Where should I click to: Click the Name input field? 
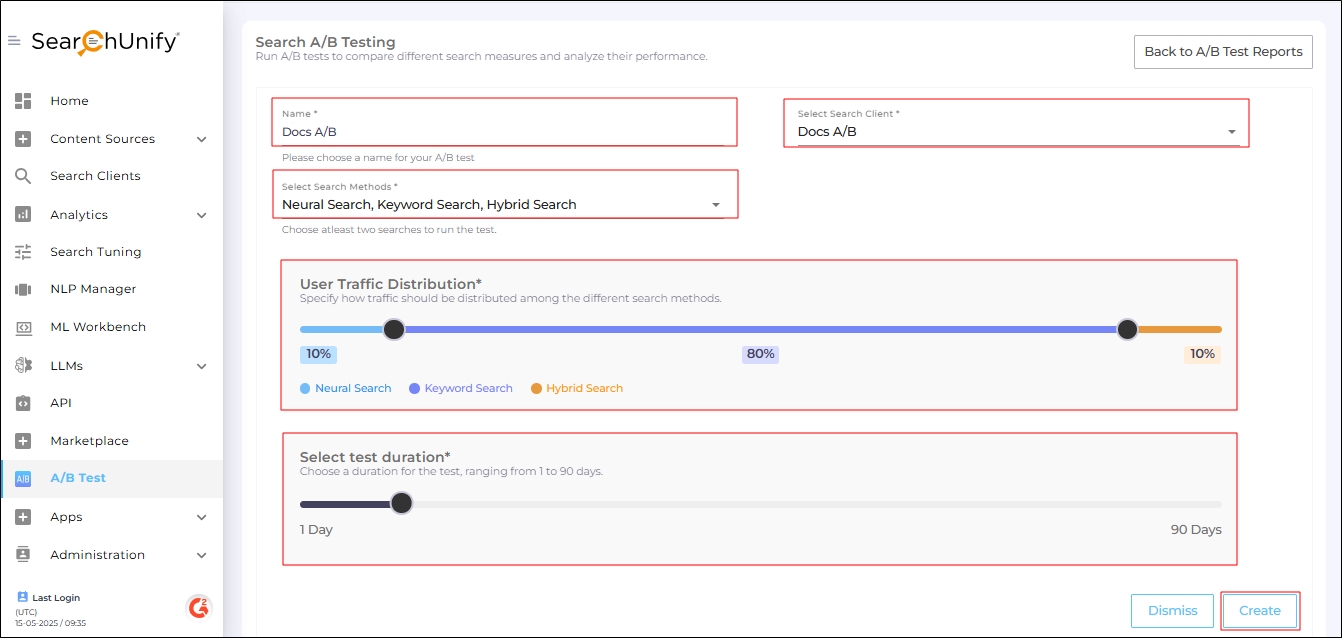click(x=502, y=132)
